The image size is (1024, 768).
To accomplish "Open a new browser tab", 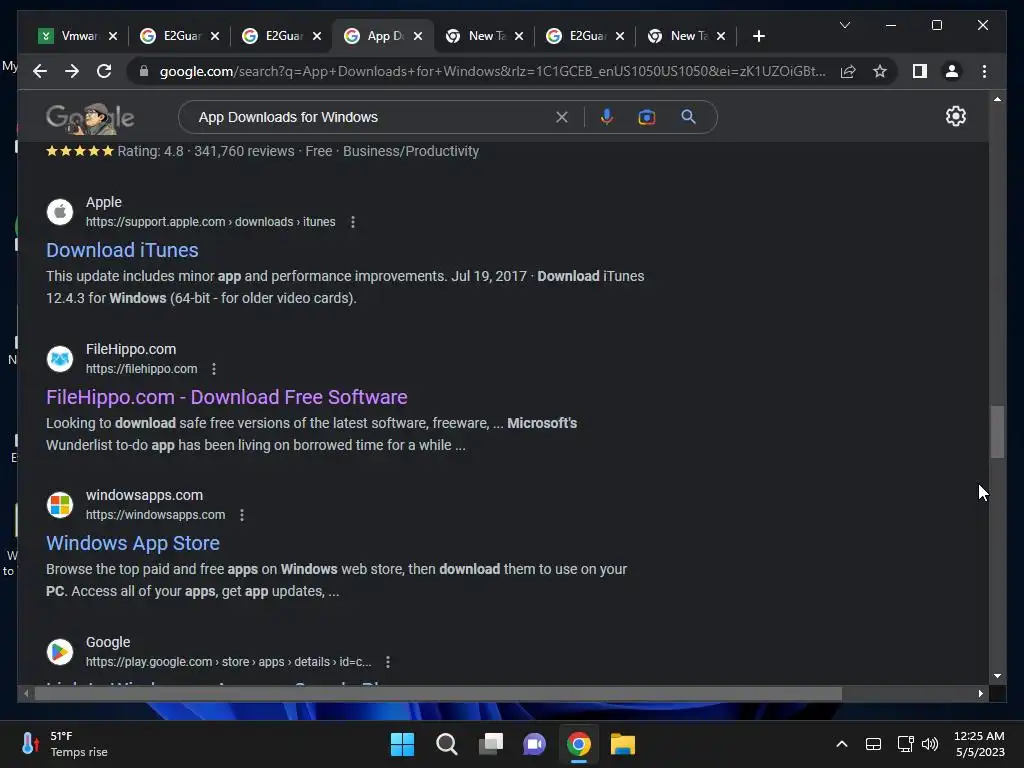I will pyautogui.click(x=758, y=36).
